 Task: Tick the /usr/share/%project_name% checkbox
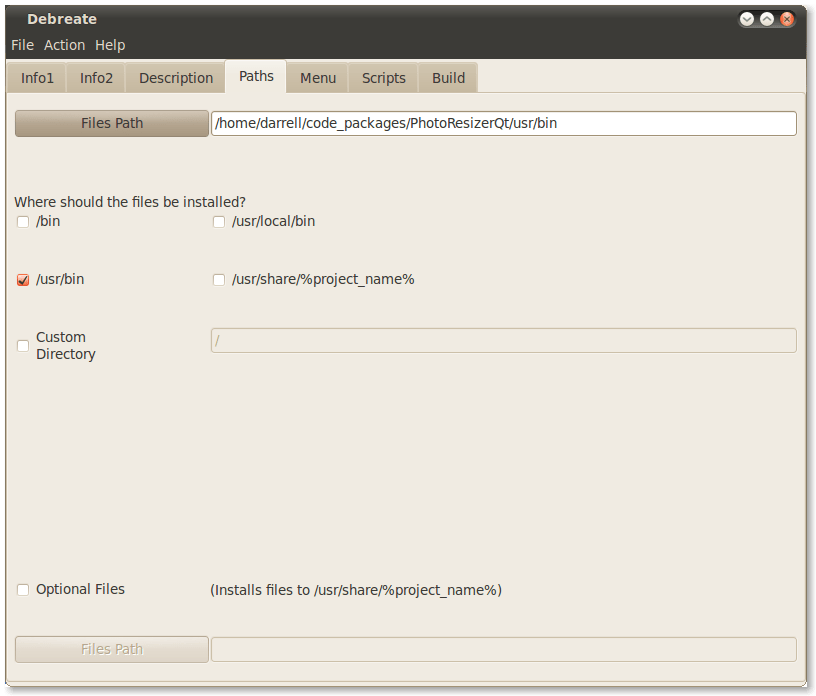(x=219, y=280)
